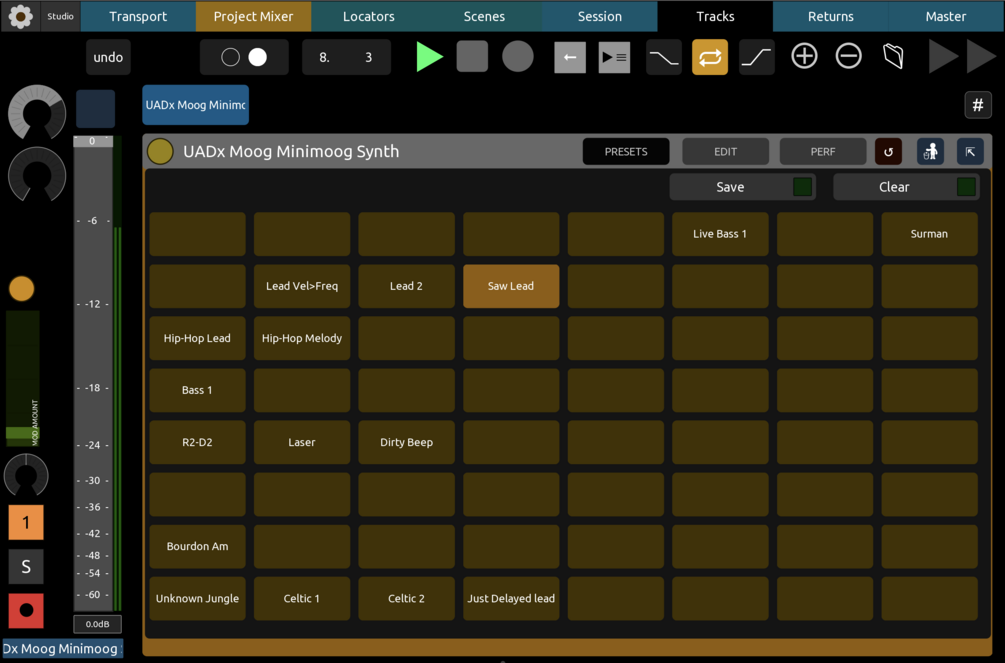
Task: Click the Save button
Action: [742, 187]
